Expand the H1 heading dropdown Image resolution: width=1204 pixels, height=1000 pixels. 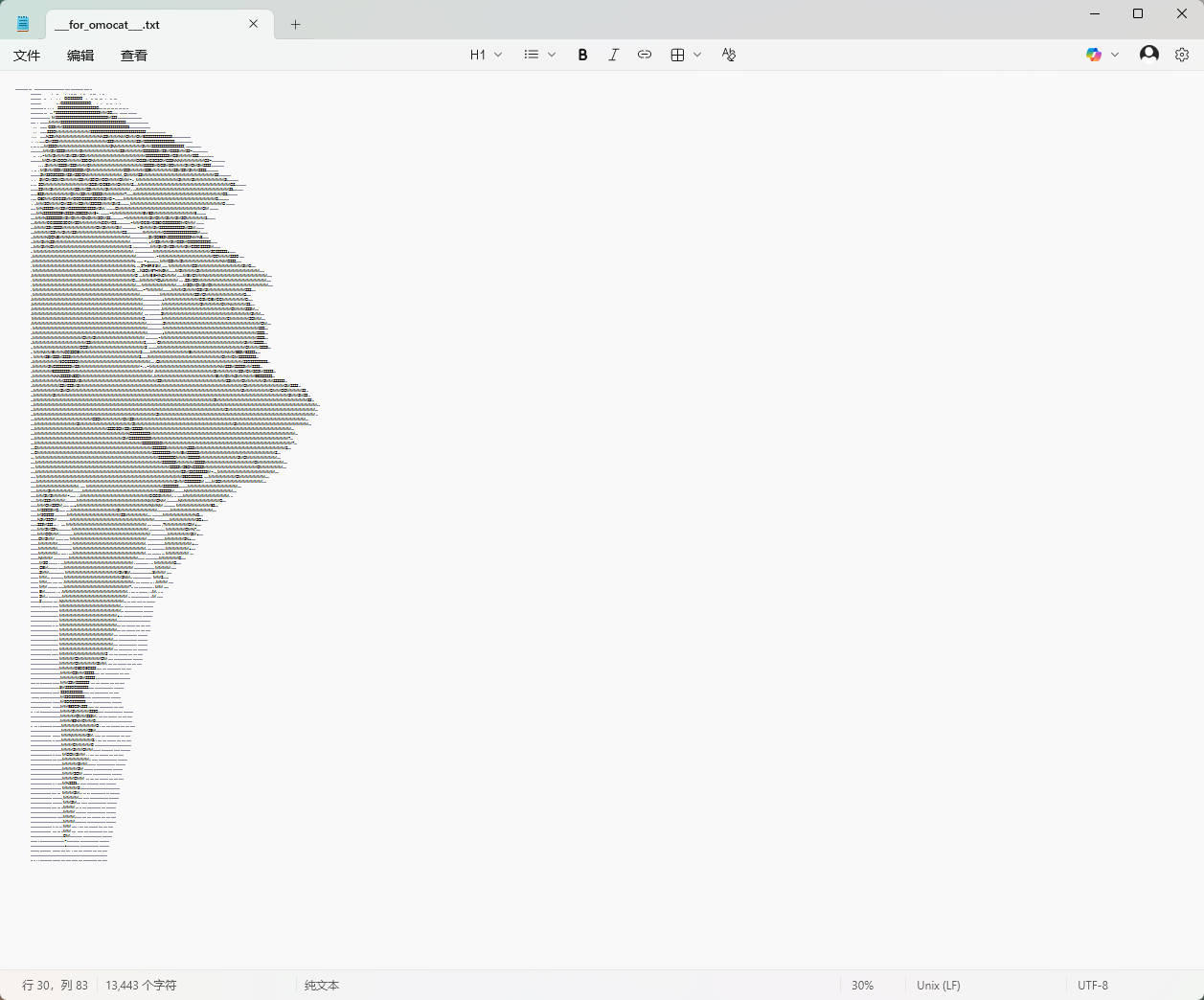click(x=486, y=55)
